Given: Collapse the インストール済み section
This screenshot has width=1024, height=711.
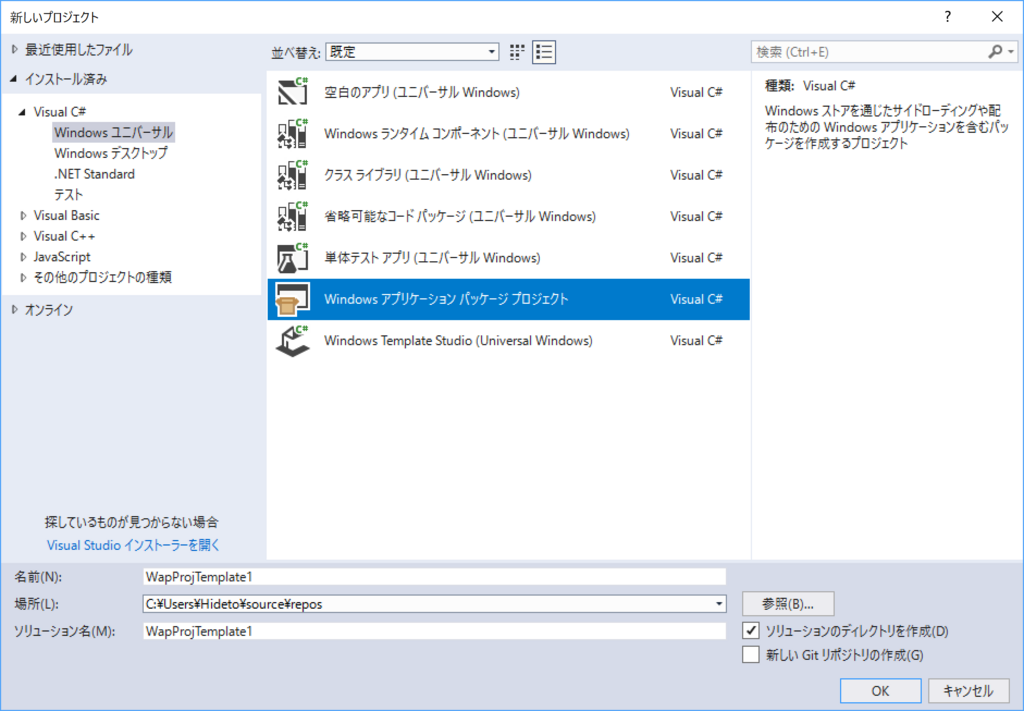Looking at the screenshot, I should coord(14,79).
